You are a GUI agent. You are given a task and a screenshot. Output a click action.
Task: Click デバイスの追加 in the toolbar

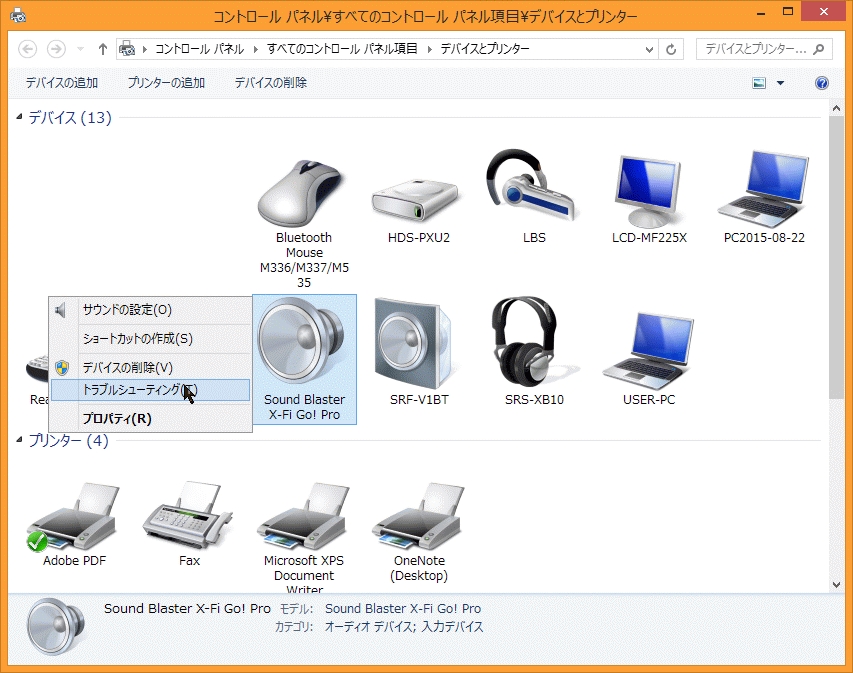tap(62, 83)
